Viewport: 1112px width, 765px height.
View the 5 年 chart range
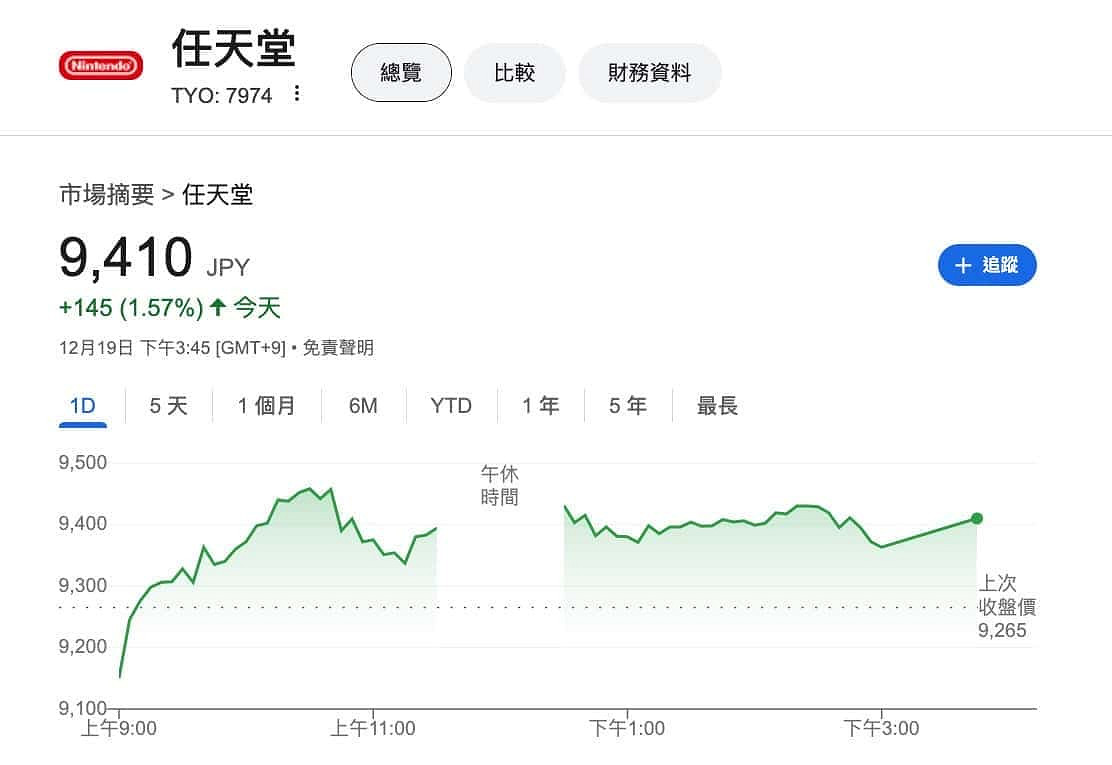pyautogui.click(x=627, y=406)
